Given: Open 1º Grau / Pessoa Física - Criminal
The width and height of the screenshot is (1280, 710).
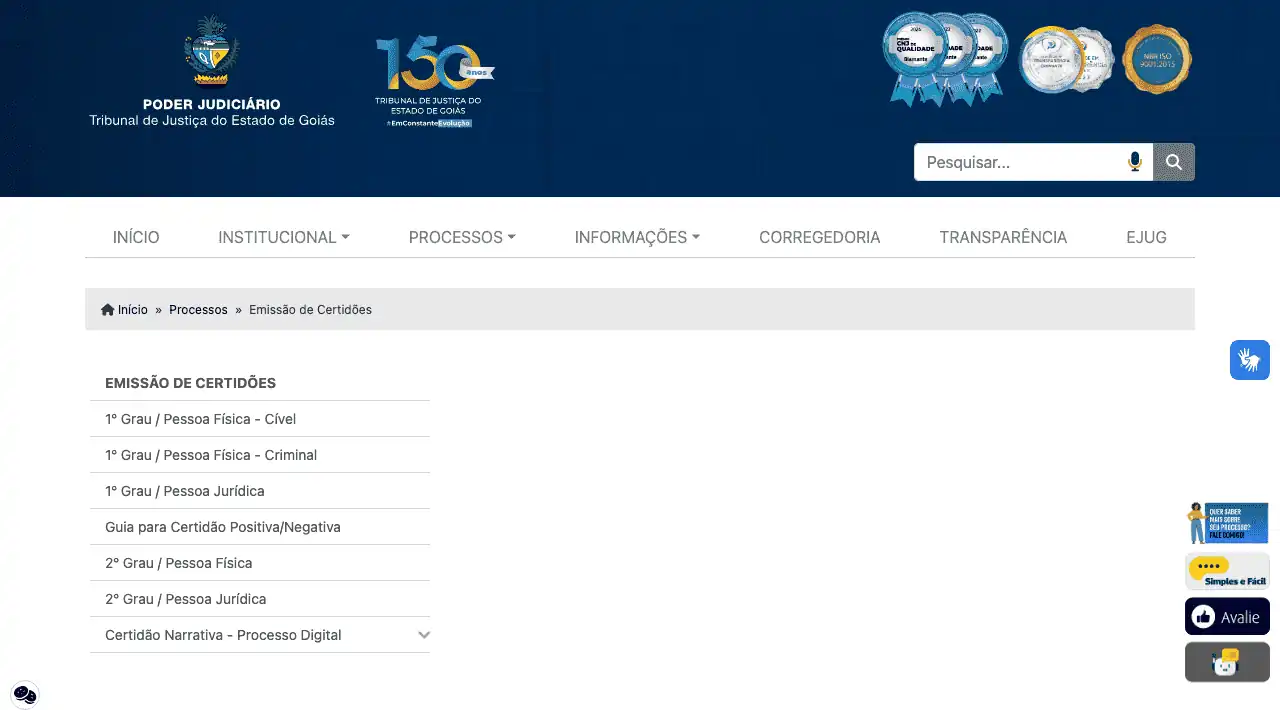Looking at the screenshot, I should tap(211, 455).
